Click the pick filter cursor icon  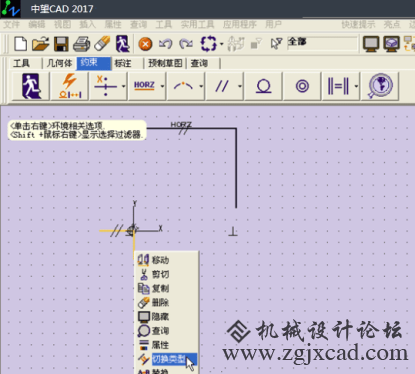point(276,44)
